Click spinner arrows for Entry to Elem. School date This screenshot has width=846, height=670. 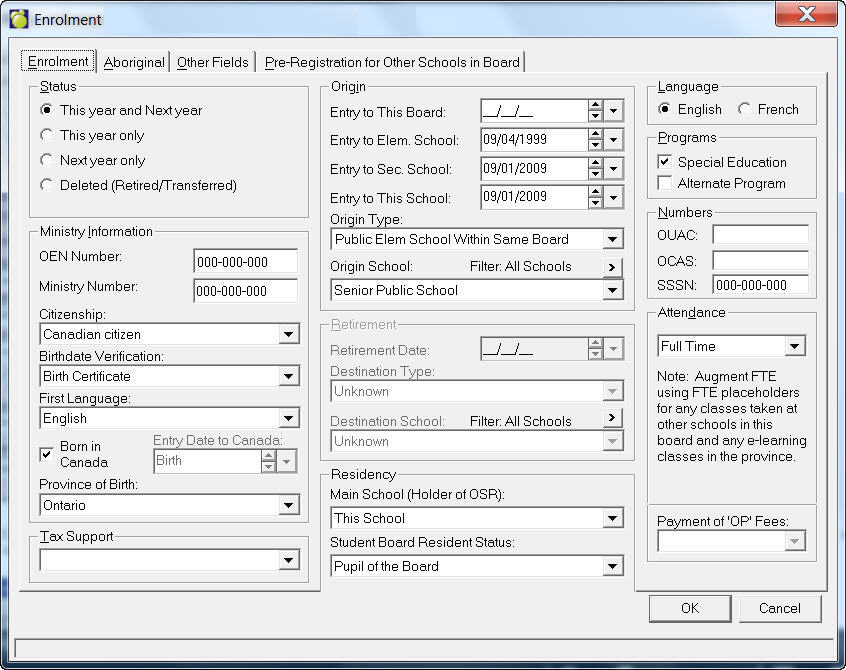(595, 140)
